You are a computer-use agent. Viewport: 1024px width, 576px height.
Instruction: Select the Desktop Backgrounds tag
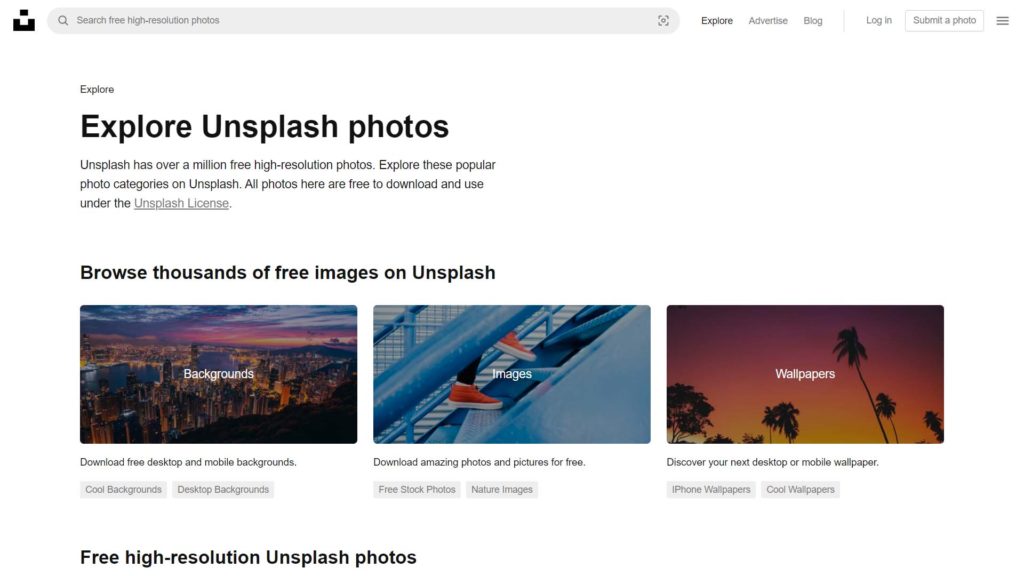tap(223, 490)
